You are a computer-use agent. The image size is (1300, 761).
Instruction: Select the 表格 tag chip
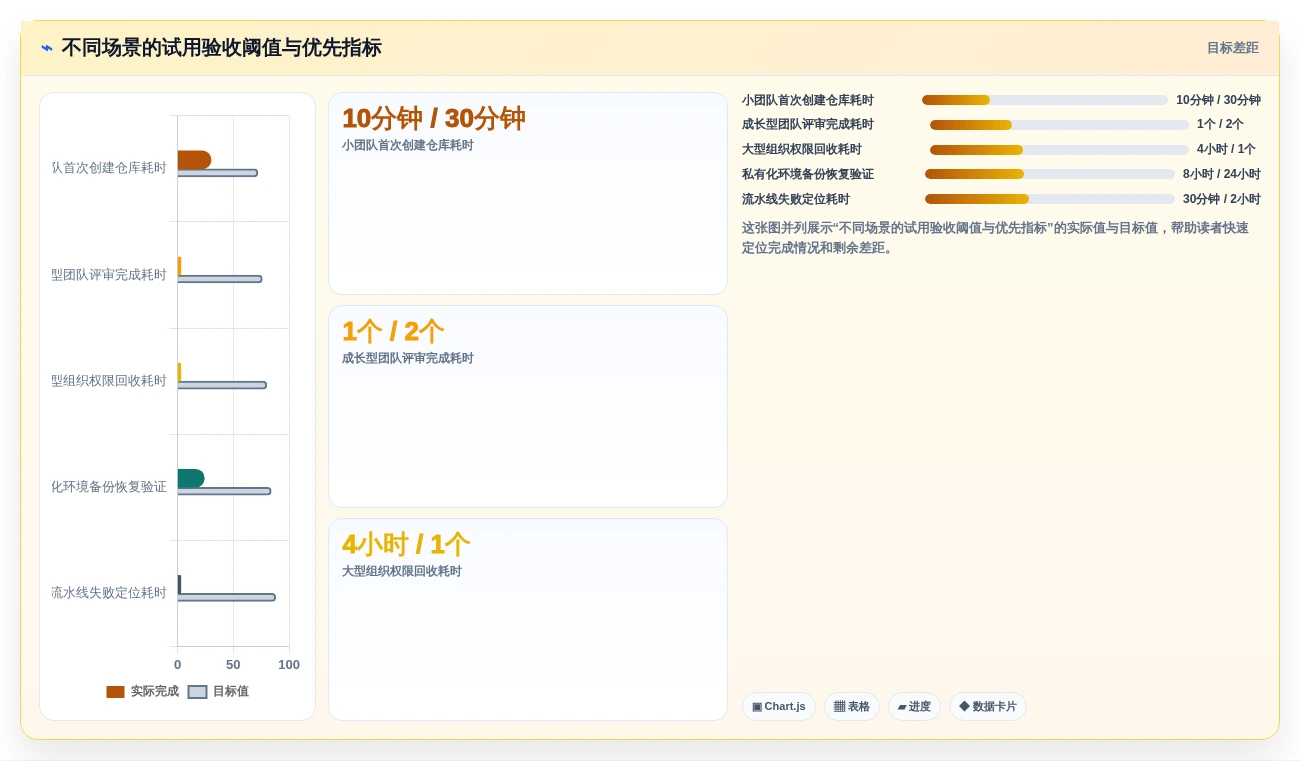(x=852, y=707)
